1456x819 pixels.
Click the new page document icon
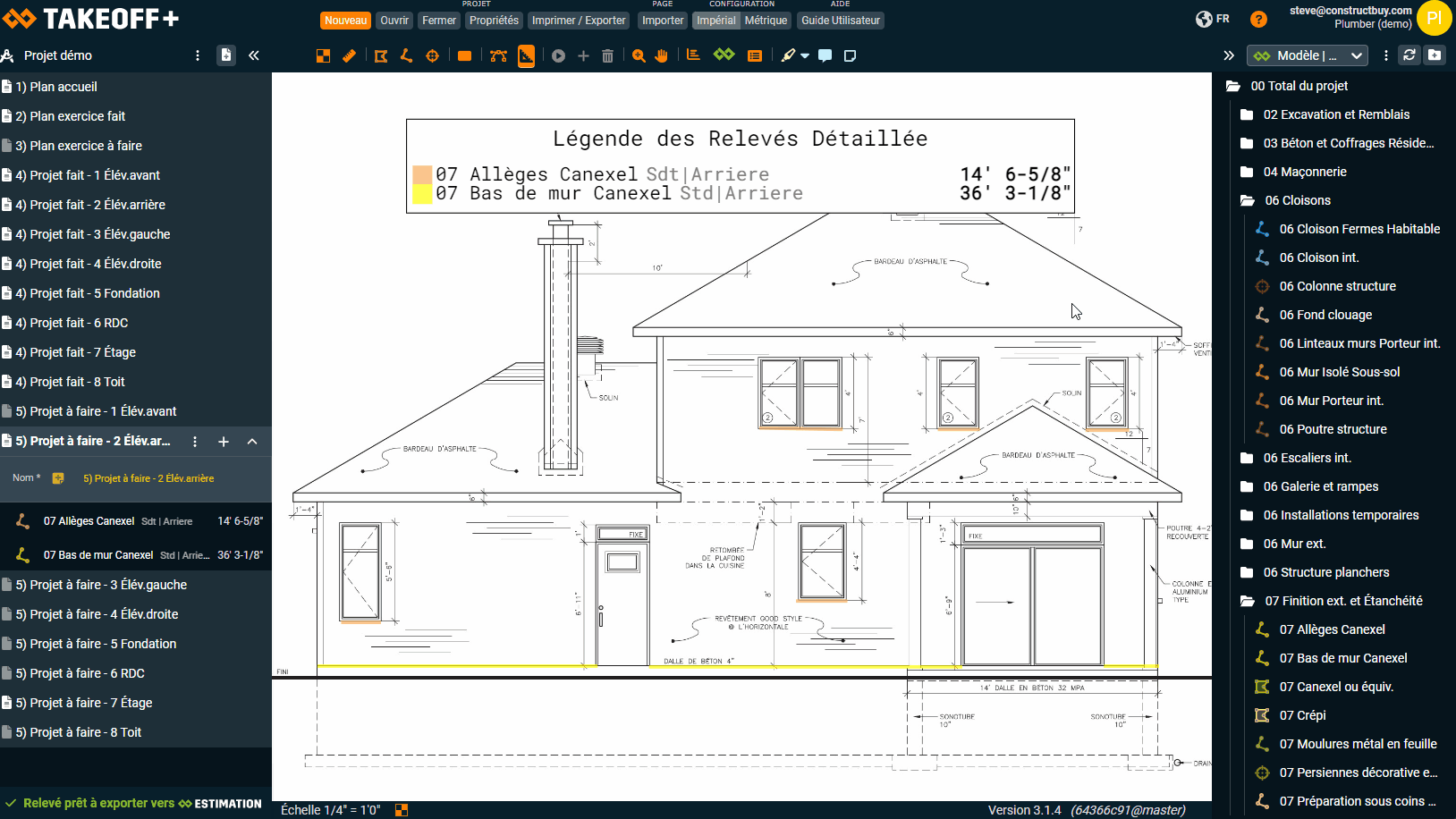(x=226, y=55)
